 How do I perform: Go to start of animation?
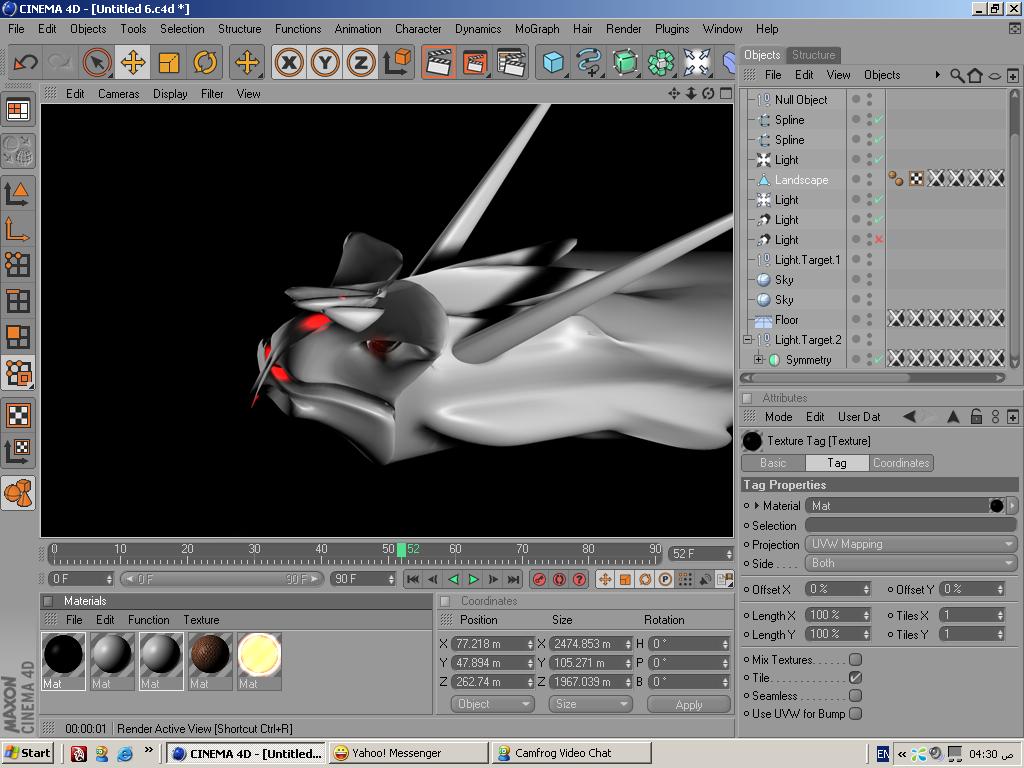pos(413,579)
